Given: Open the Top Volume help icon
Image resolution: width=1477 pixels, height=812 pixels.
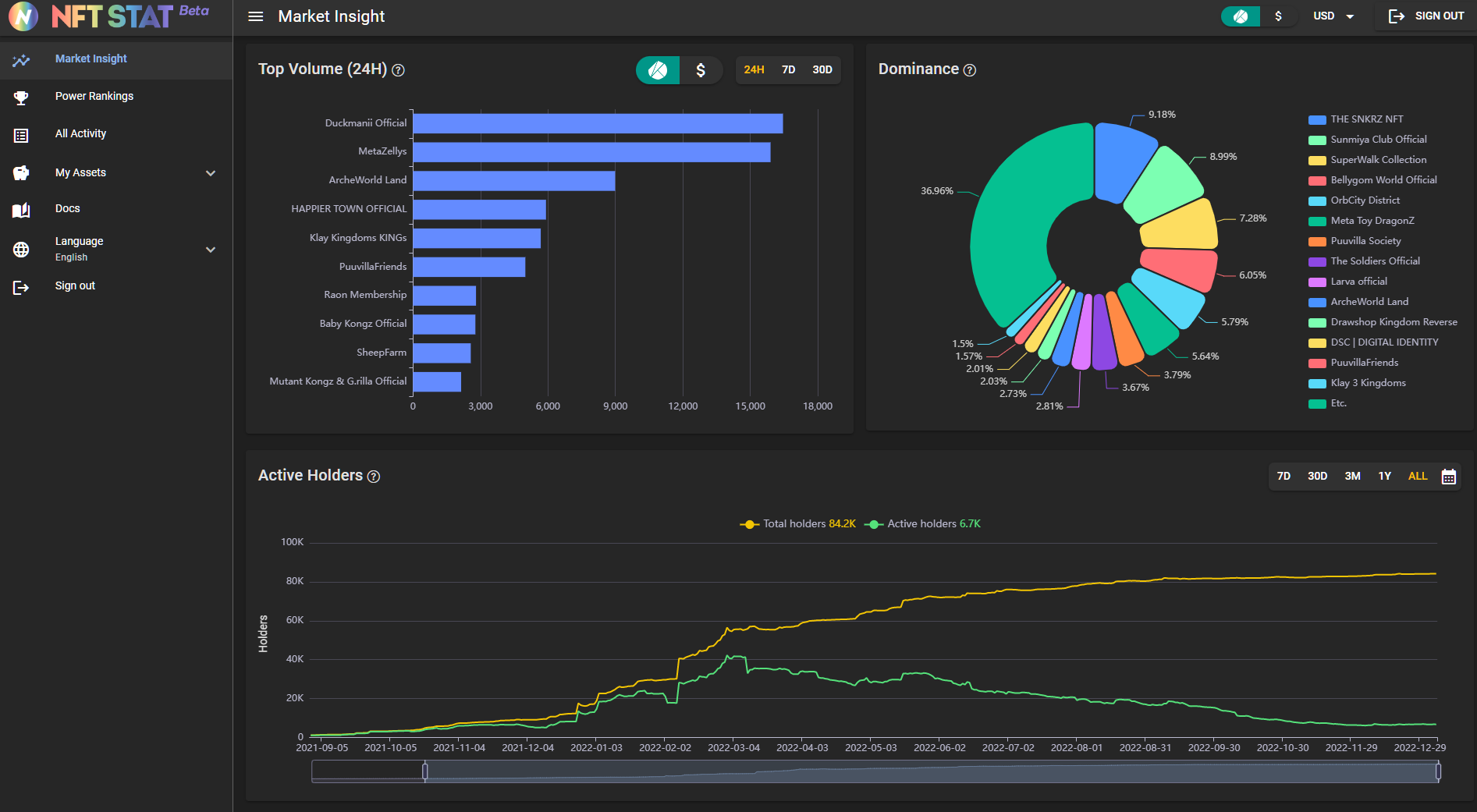Looking at the screenshot, I should (398, 70).
